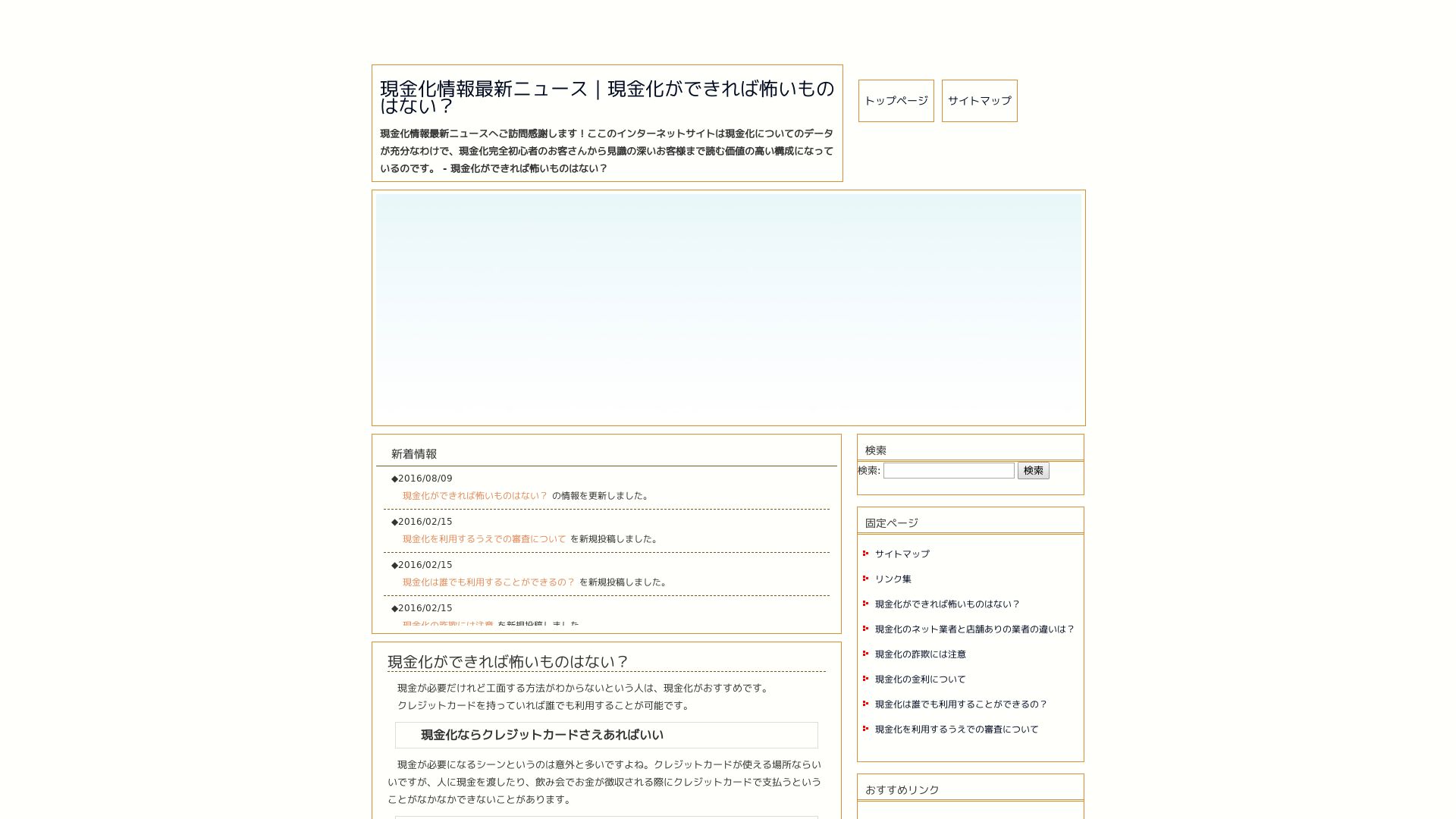Image resolution: width=1456 pixels, height=819 pixels.
Task: Click the 検索 submit button
Action: (x=1033, y=471)
